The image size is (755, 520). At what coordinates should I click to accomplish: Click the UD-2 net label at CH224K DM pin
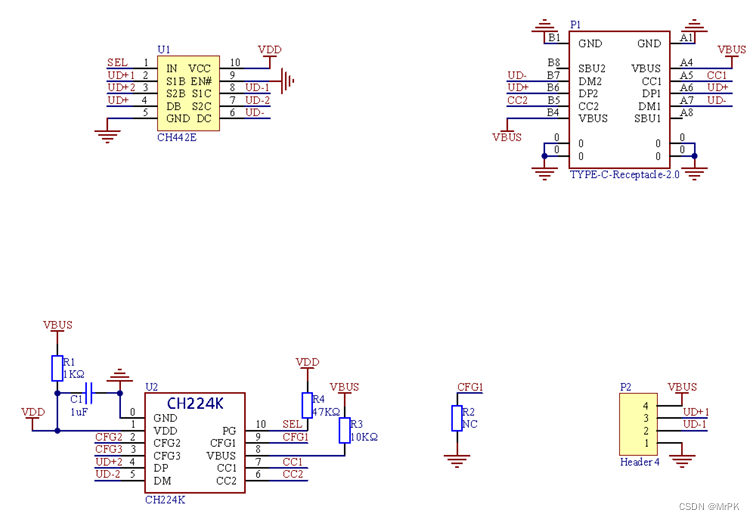[108, 474]
